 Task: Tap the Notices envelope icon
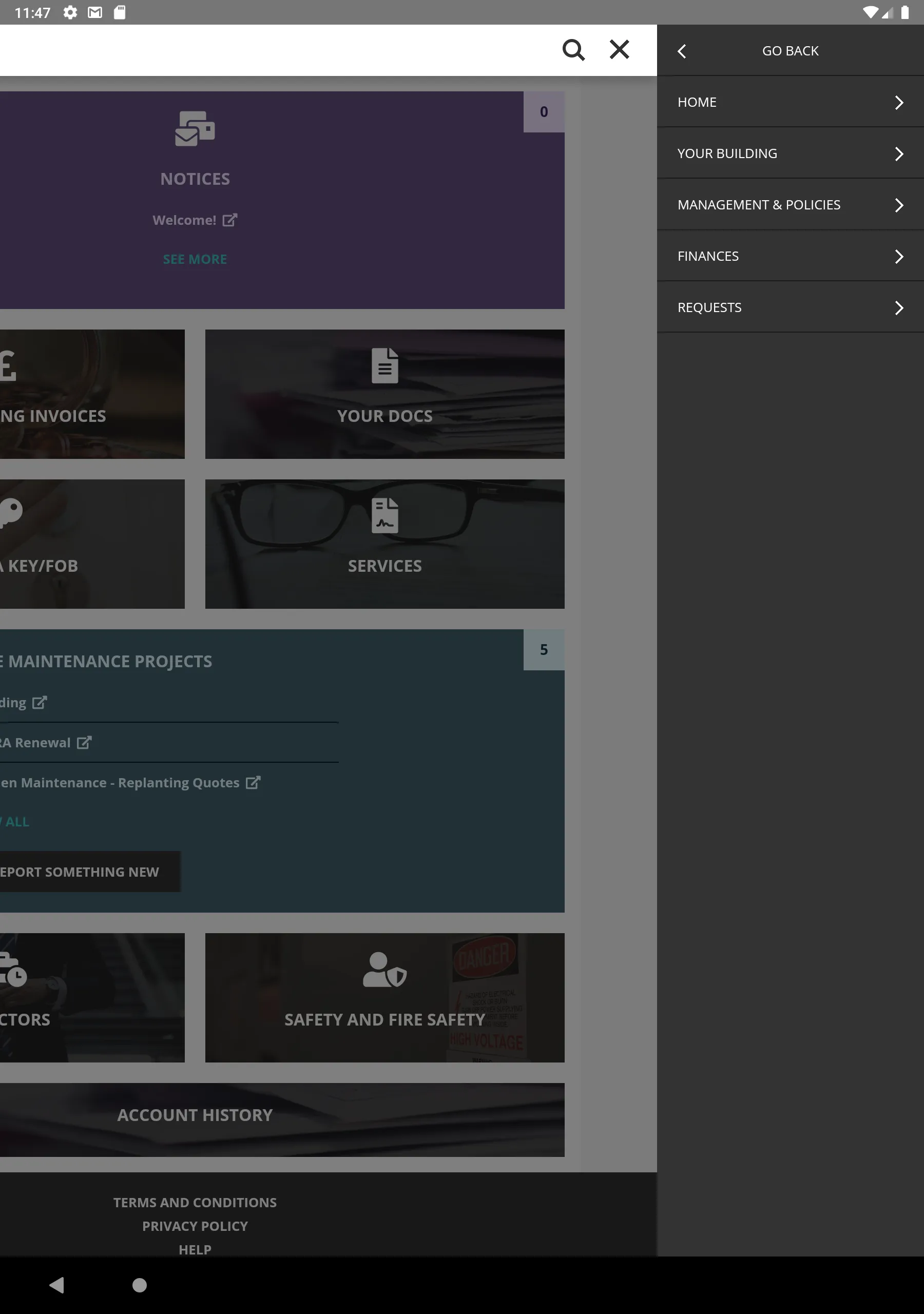click(195, 129)
